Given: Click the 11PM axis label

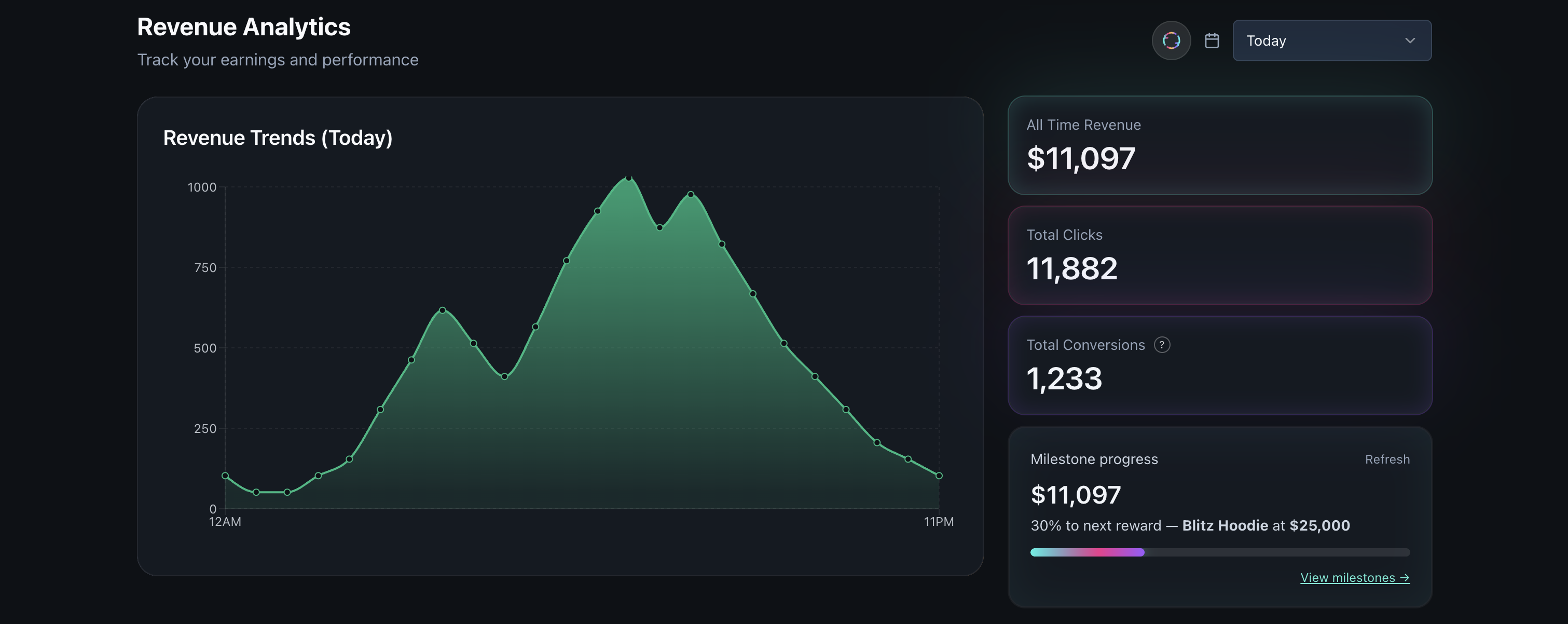Looking at the screenshot, I should 938,522.
